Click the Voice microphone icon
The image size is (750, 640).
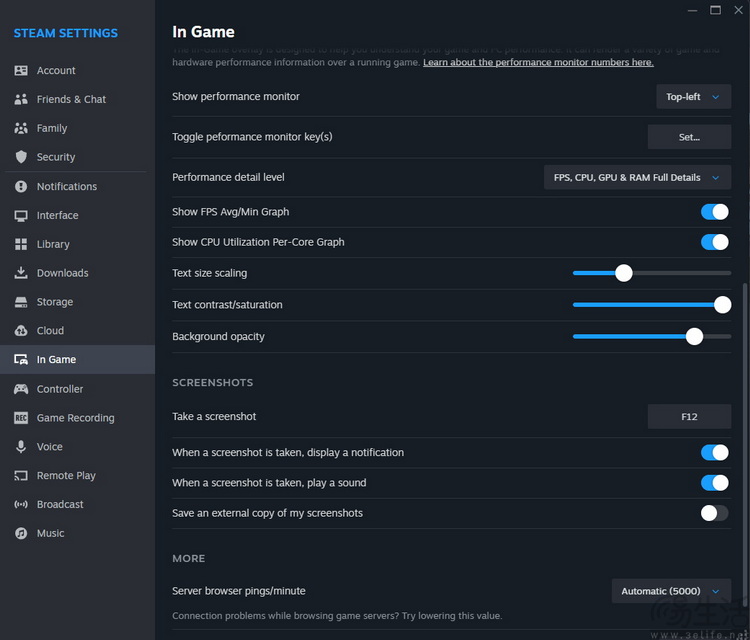pos(21,447)
